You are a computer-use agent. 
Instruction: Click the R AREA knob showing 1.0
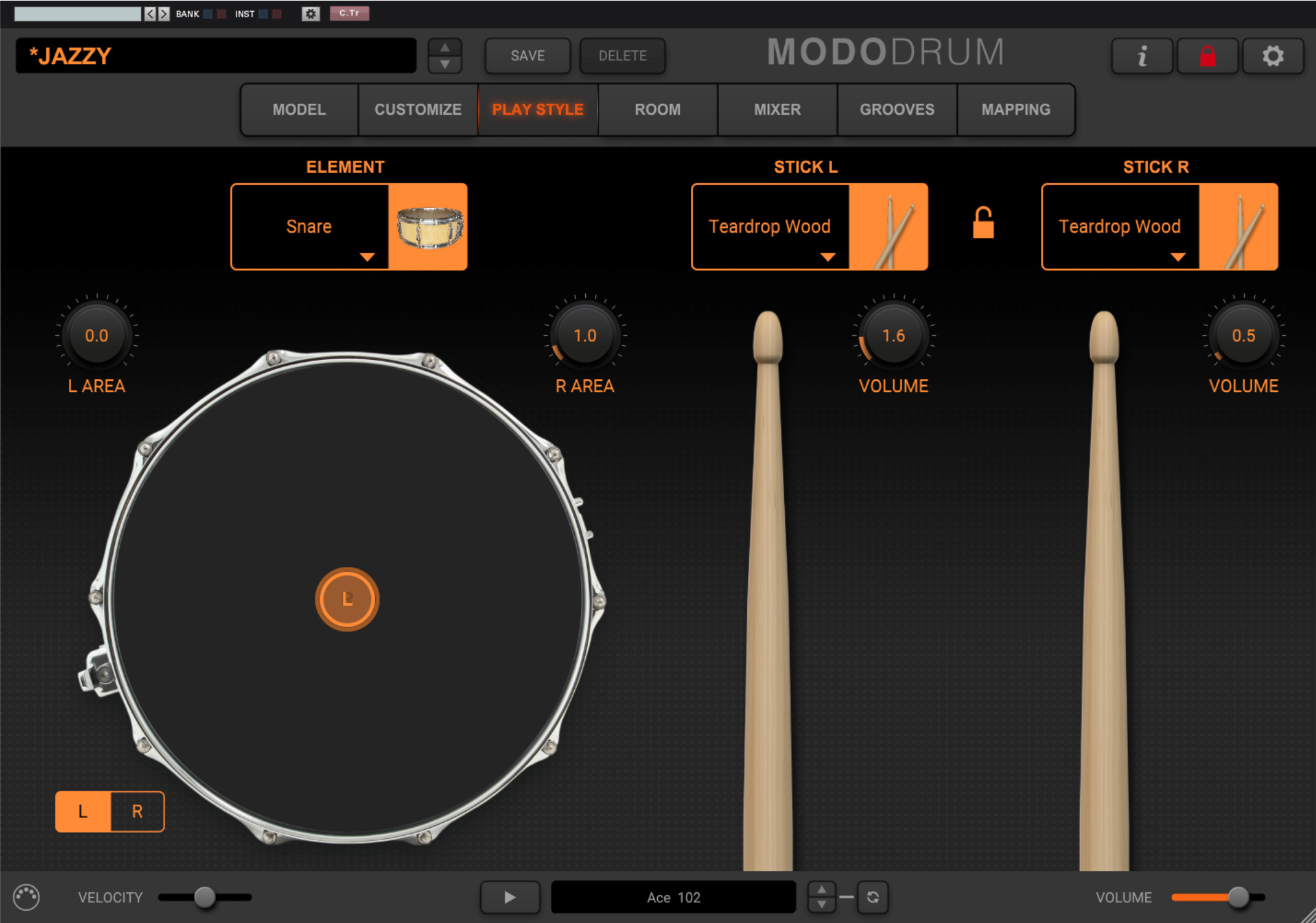pos(585,335)
